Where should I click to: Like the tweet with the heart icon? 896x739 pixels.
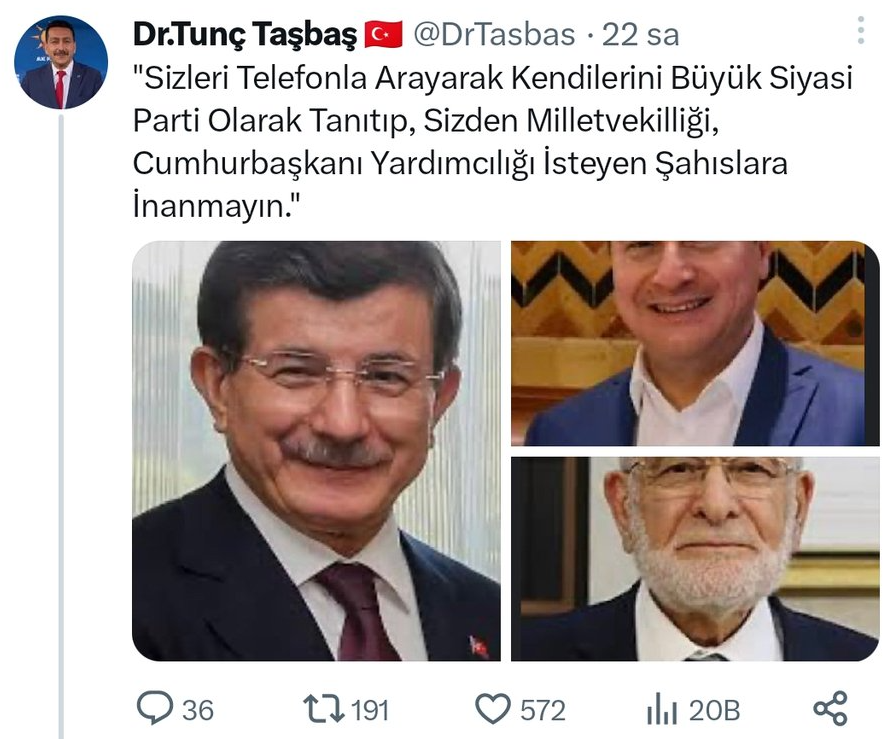point(493,708)
